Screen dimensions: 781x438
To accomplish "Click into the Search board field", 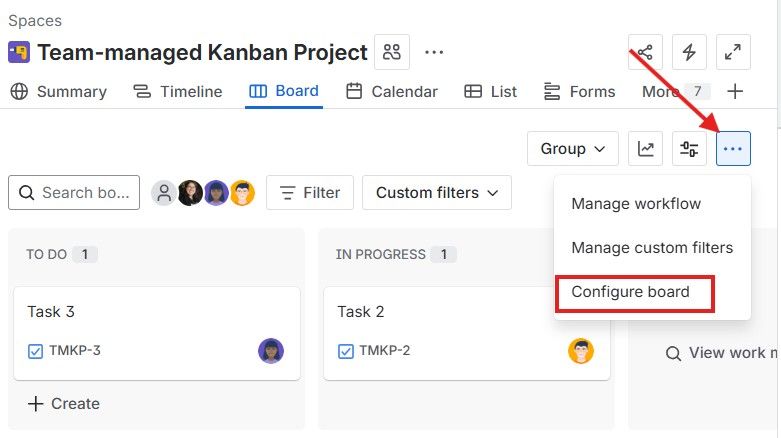I will pyautogui.click(x=74, y=193).
